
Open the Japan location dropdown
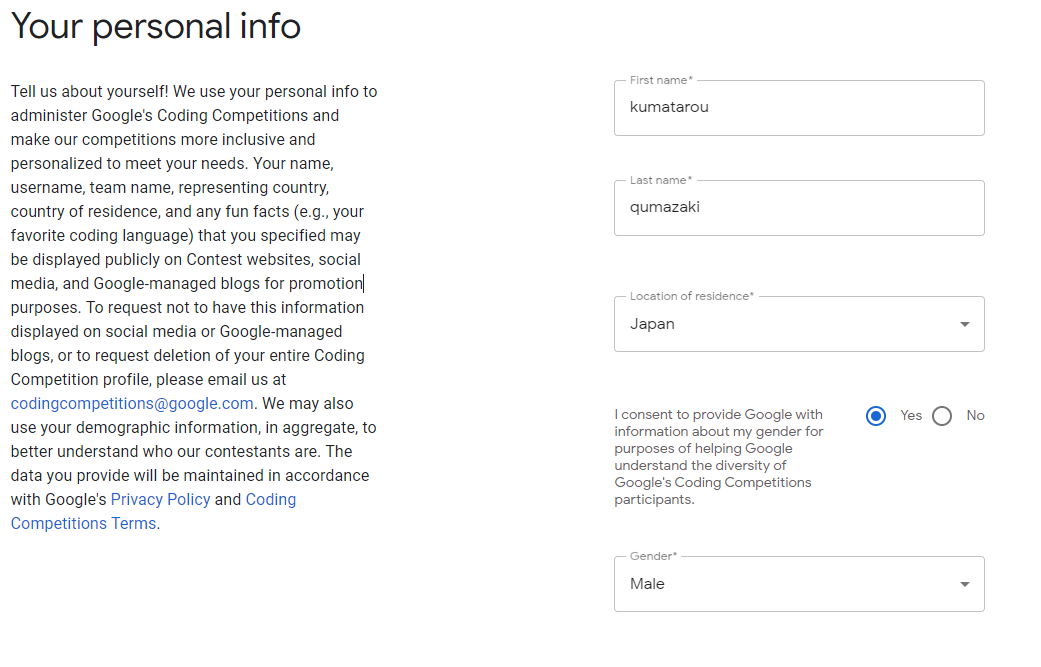[799, 324]
